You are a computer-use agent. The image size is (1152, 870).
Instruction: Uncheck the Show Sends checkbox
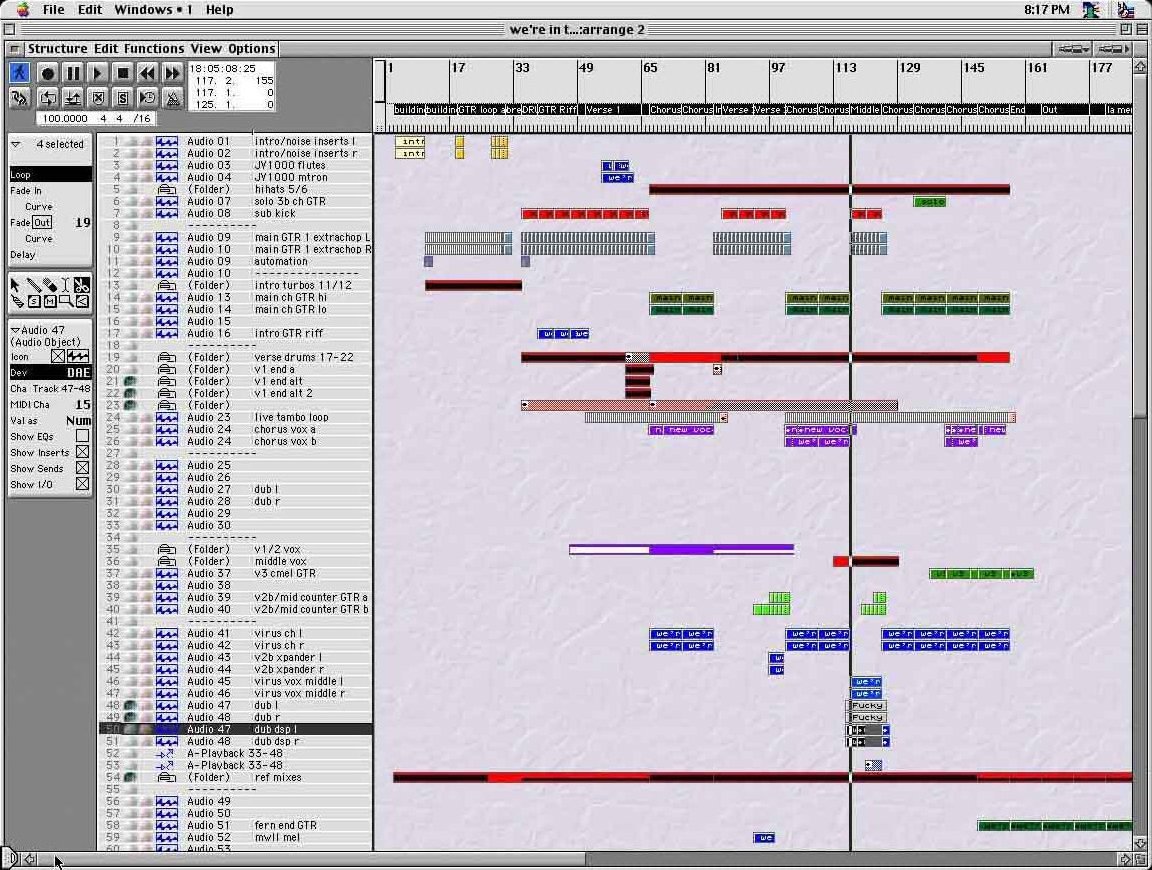pos(82,468)
